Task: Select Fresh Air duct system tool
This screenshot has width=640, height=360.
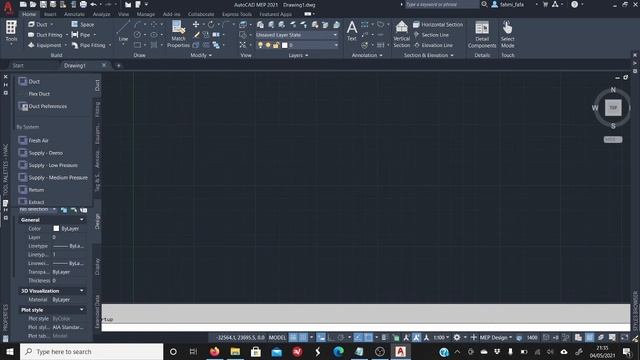Action: coord(33,140)
